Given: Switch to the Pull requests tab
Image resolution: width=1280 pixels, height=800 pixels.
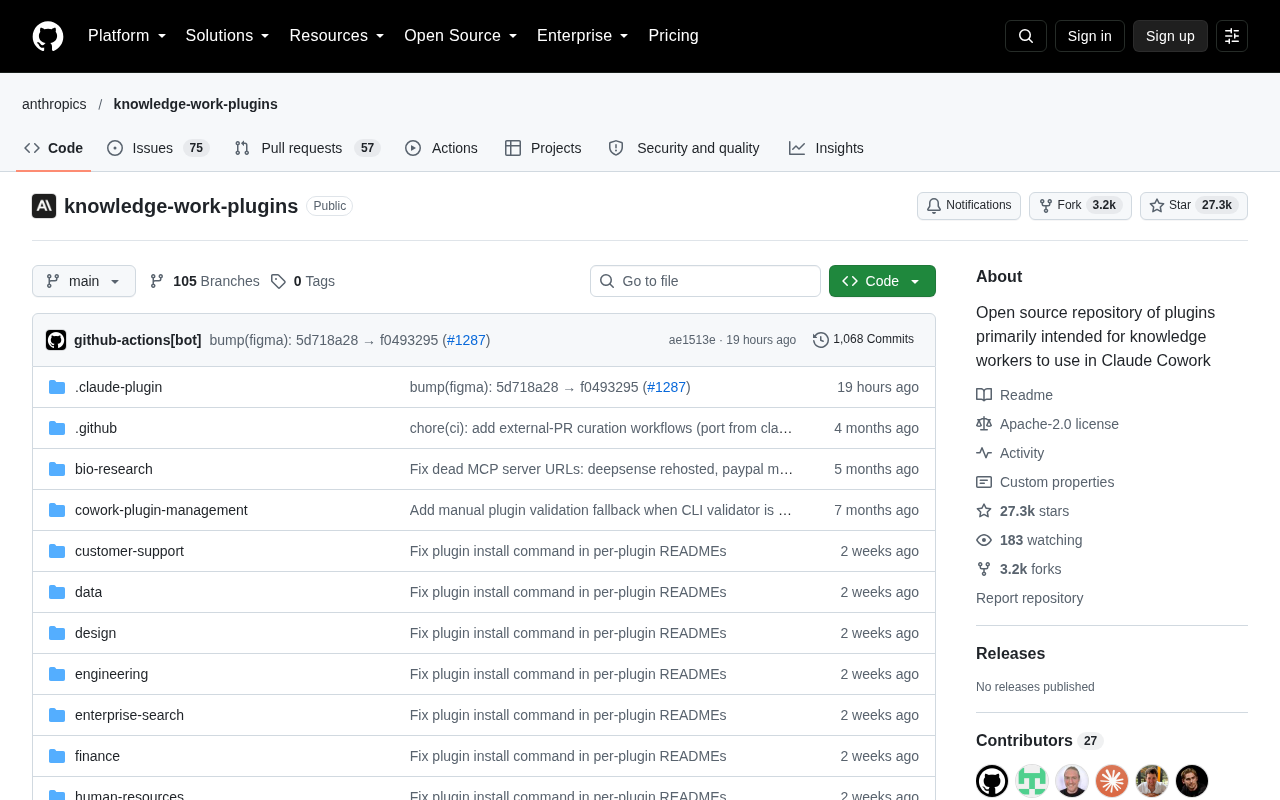Looking at the screenshot, I should tap(307, 148).
